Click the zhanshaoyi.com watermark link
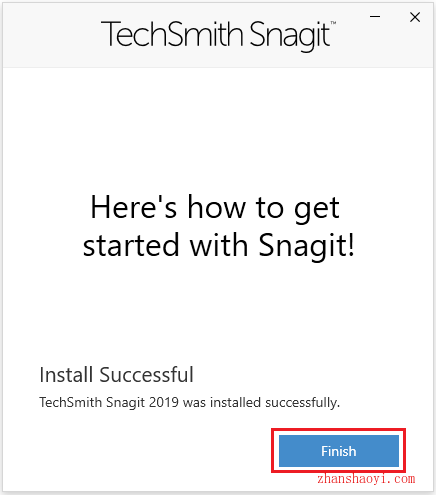This screenshot has width=436, height=495. click(x=366, y=479)
